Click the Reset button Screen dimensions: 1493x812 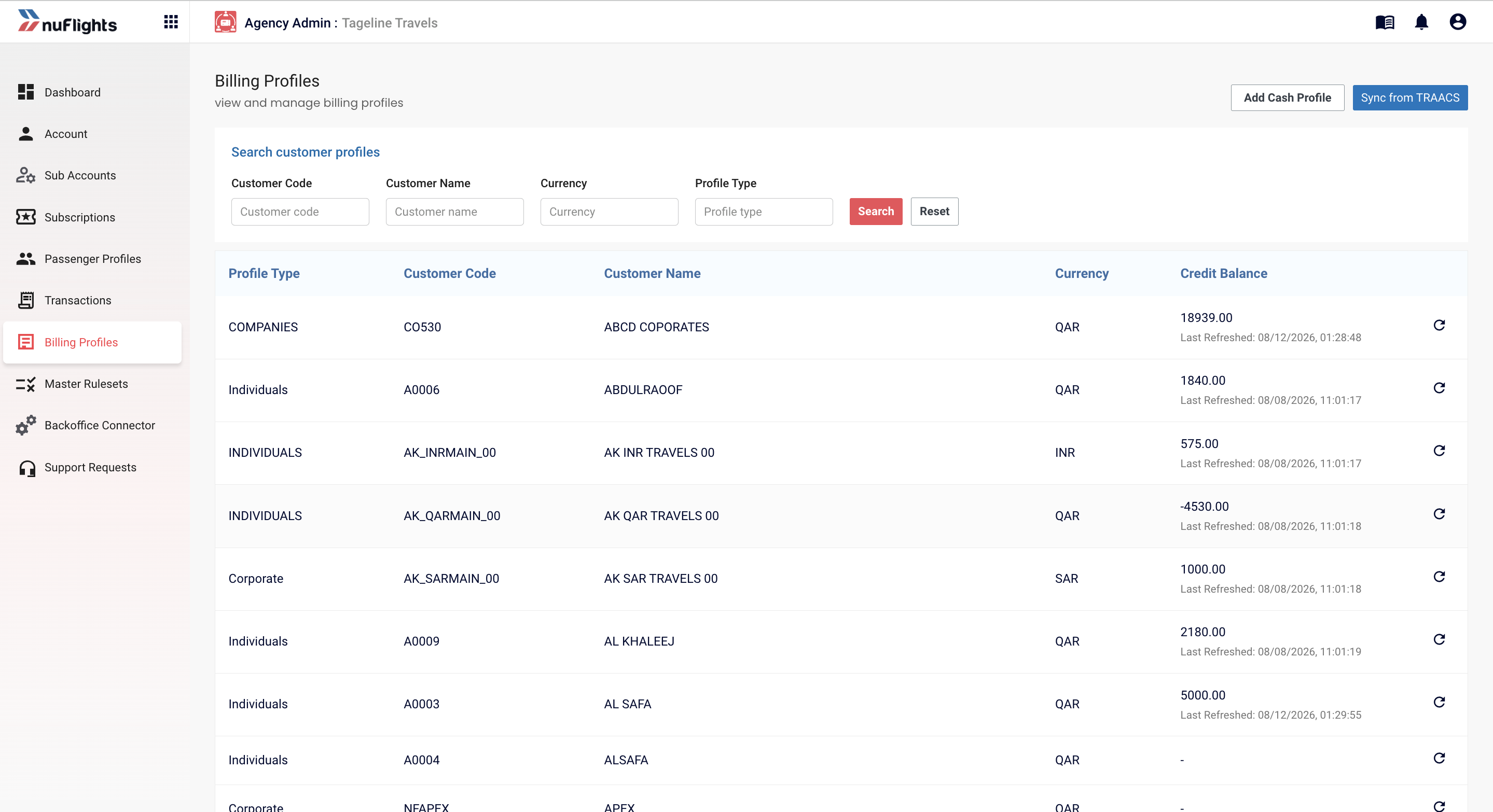click(x=934, y=212)
